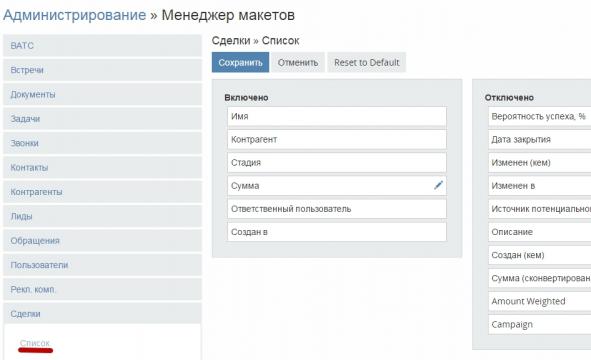Screen dimensions: 591x360
Task: Select the Стадия field in Включено
Action: click(337, 162)
